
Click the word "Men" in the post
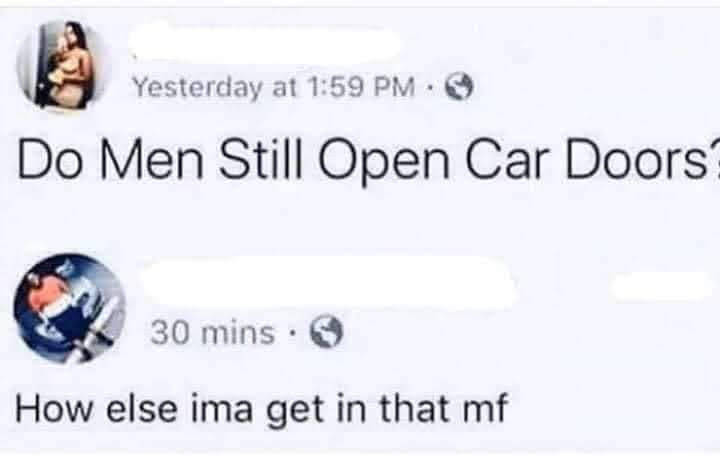click(x=152, y=158)
